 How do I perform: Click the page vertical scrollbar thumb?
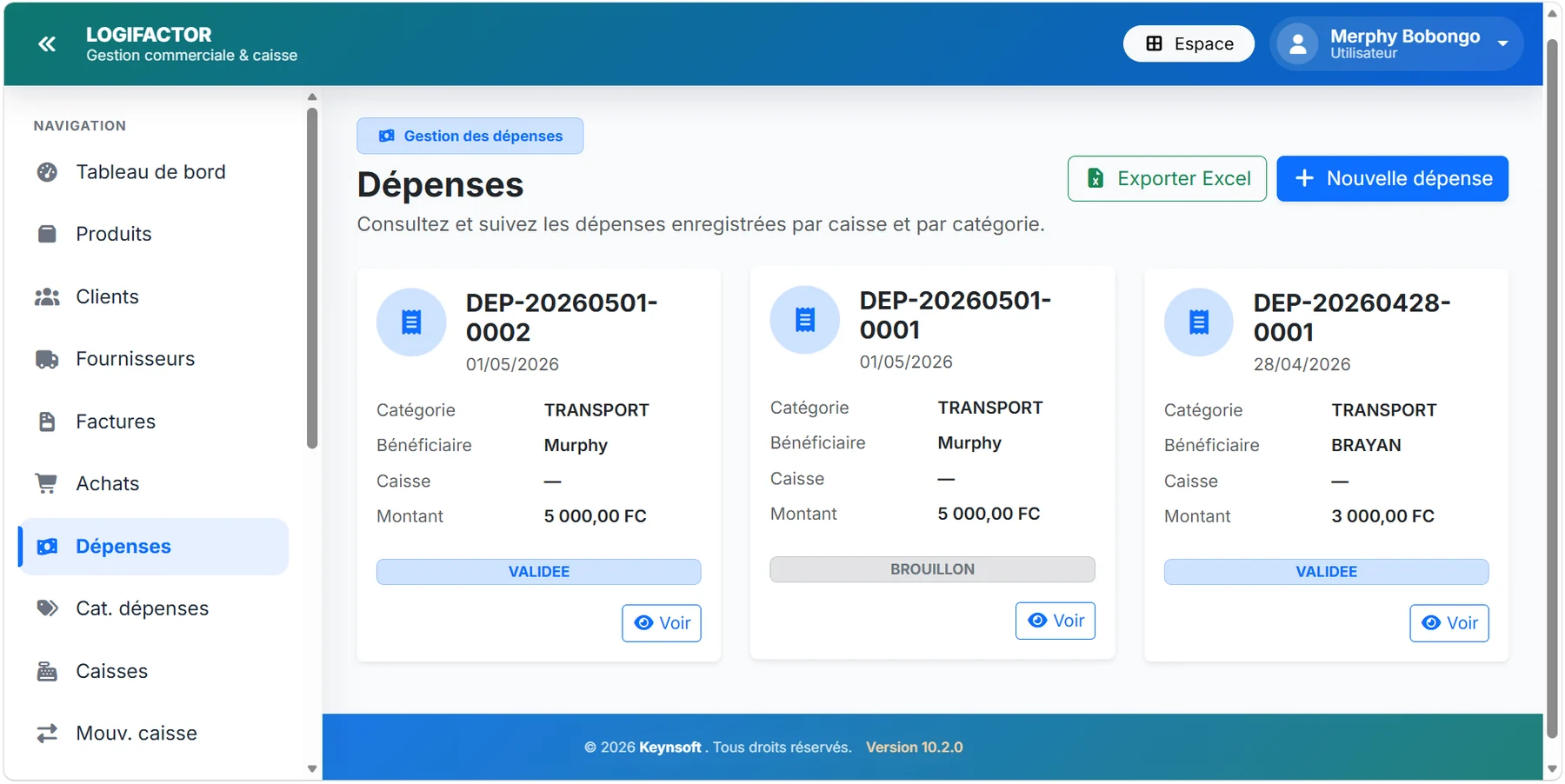coord(1552,387)
